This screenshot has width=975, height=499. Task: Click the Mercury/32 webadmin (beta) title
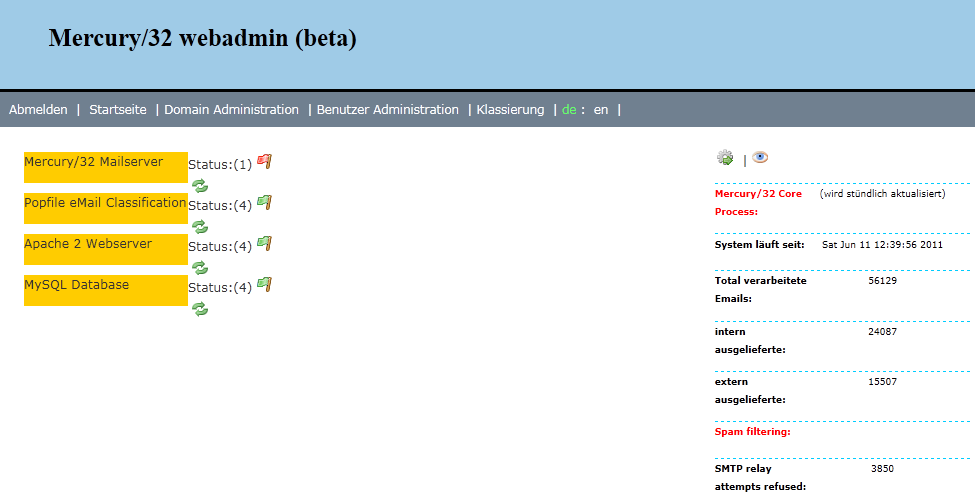[x=203, y=38]
